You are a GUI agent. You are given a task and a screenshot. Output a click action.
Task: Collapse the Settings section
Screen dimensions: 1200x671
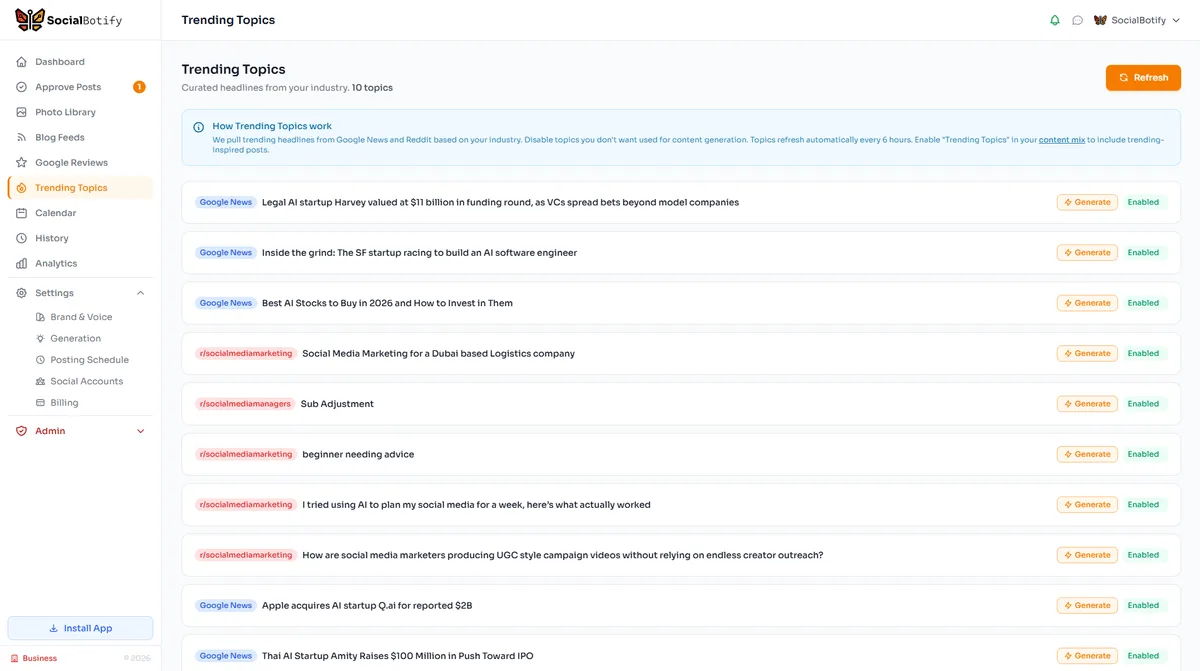click(139, 292)
